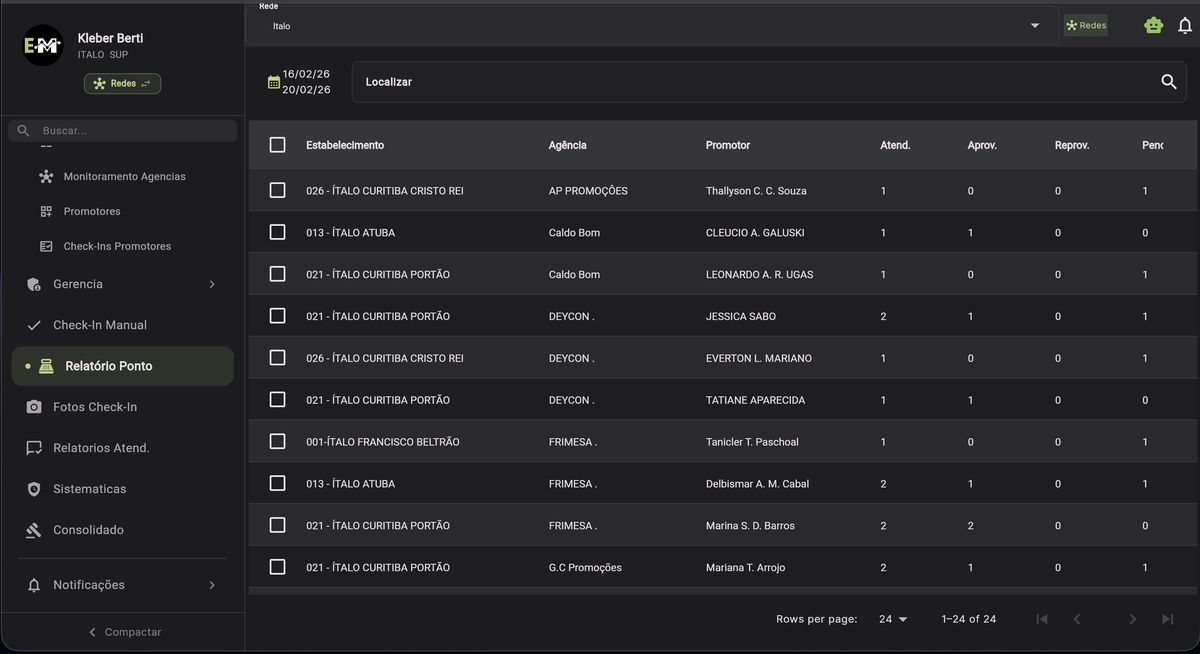The width and height of the screenshot is (1200, 654).
Task: Click the Redes button under user name
Action: coord(122,84)
